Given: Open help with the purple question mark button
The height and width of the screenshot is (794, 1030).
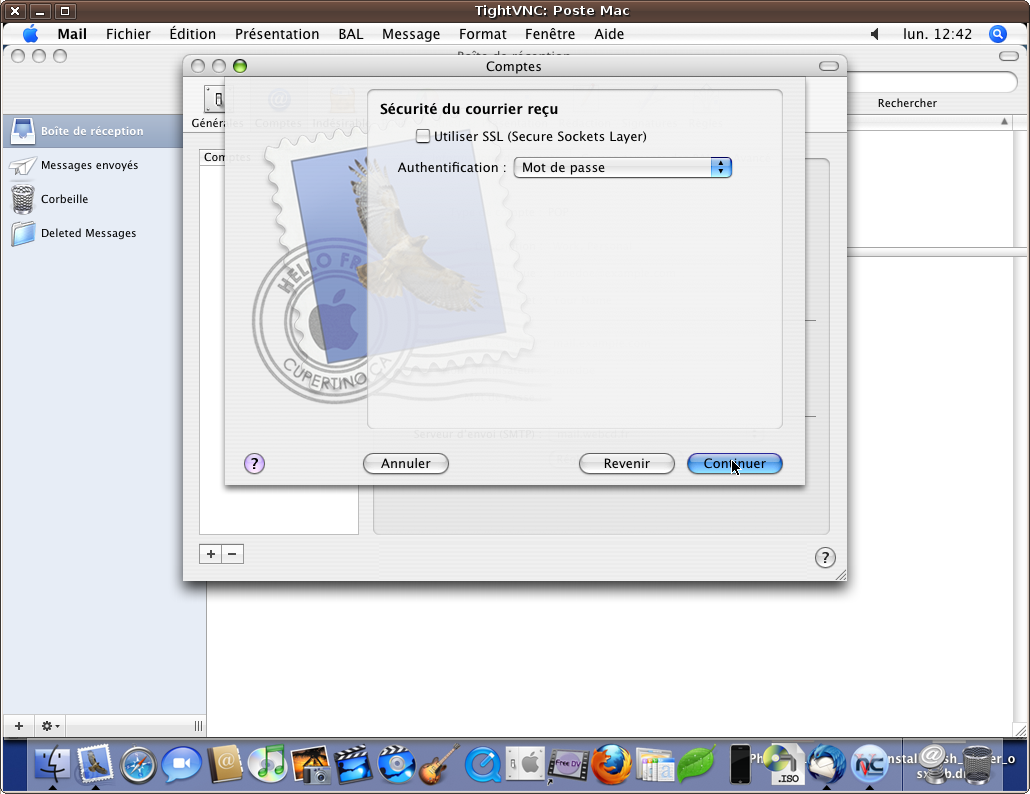Looking at the screenshot, I should tap(254, 464).
